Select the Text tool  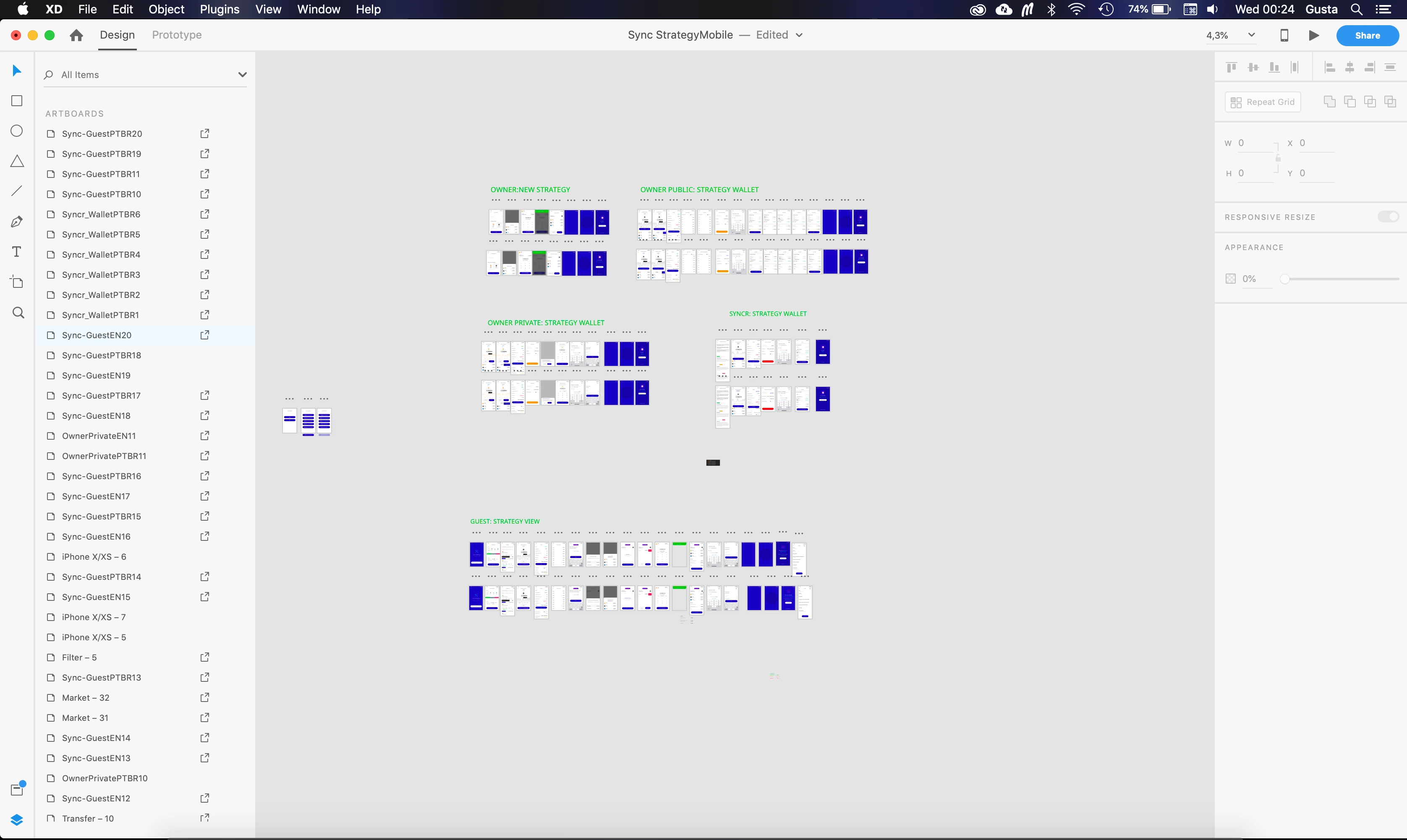[17, 252]
